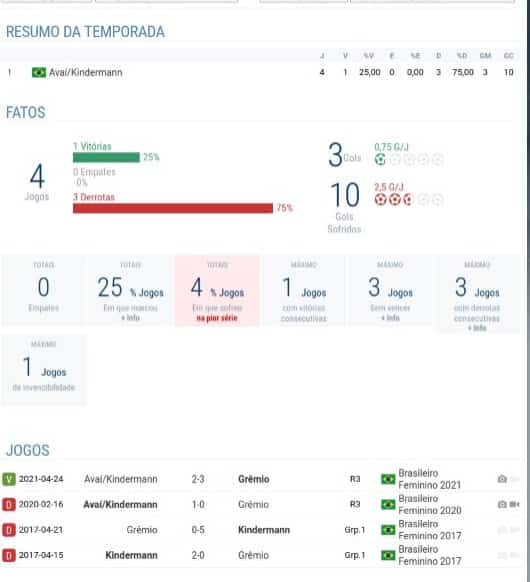Open bold Grêmio team on 2021-04-24 row
530x582 pixels.
[x=253, y=479]
